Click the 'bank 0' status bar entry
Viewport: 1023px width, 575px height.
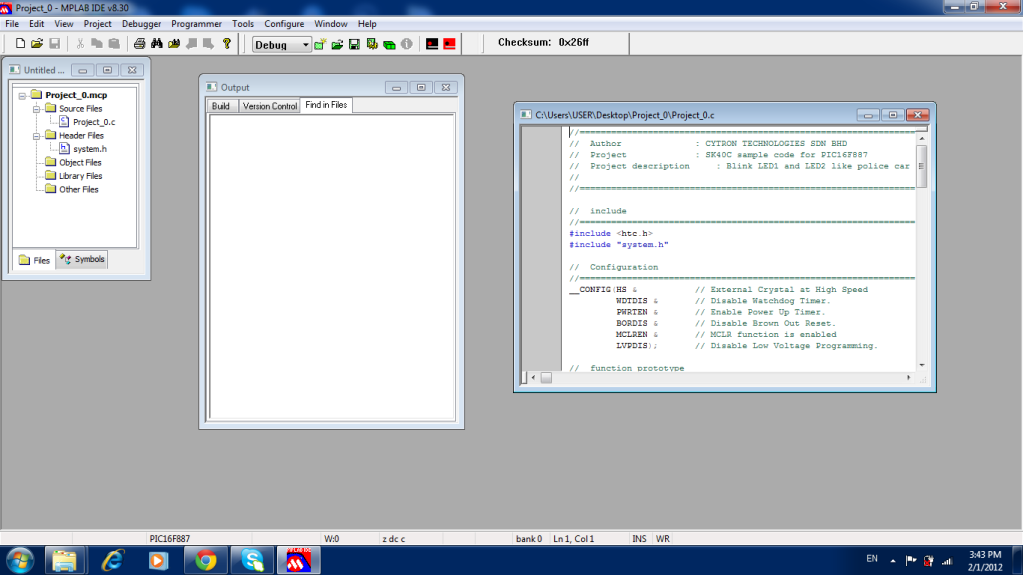[528, 539]
